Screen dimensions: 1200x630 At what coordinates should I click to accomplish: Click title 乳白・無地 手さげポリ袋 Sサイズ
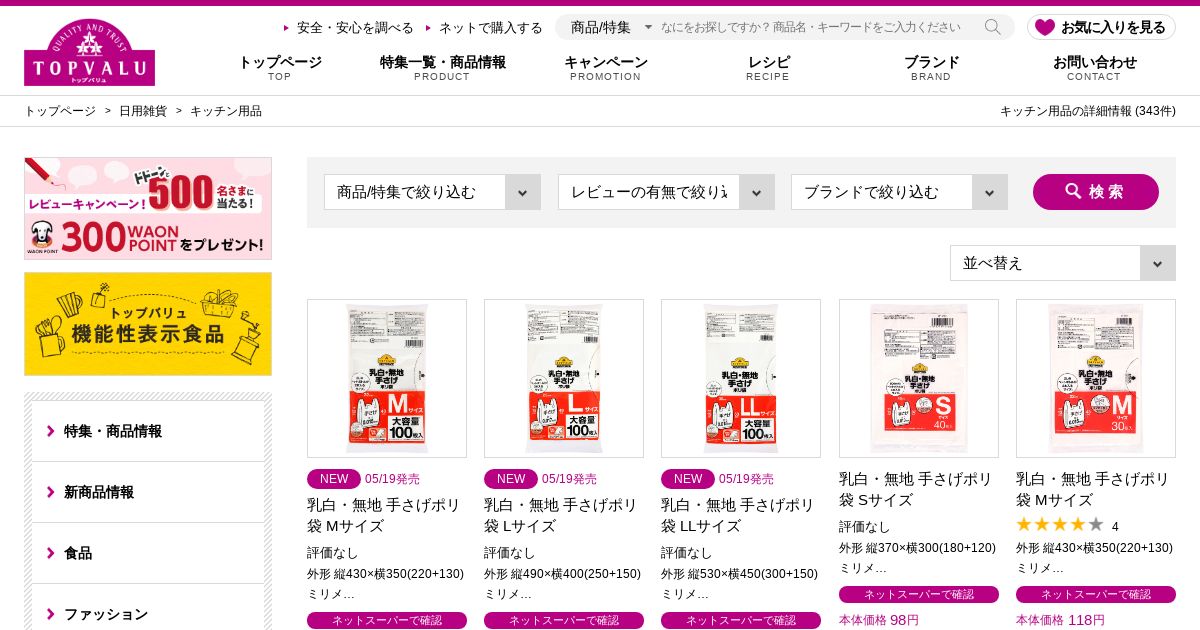pos(916,489)
